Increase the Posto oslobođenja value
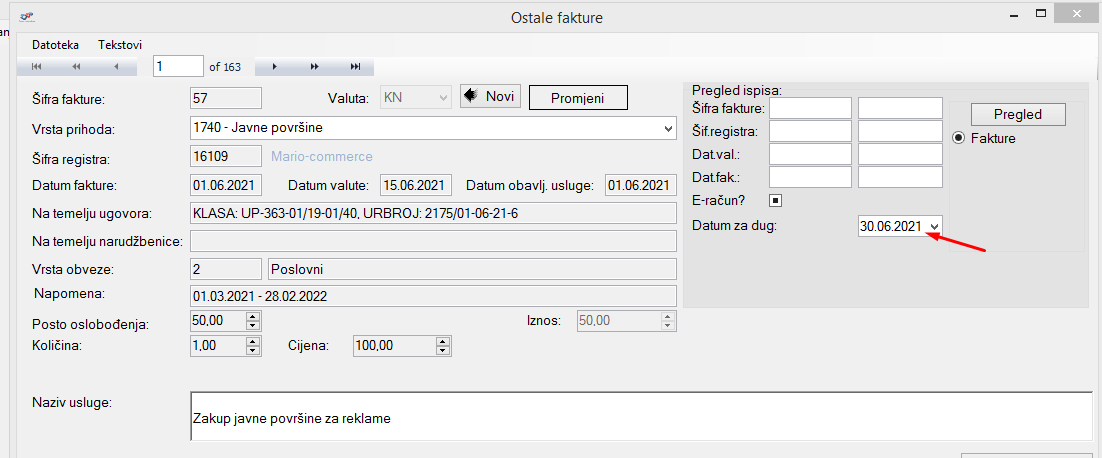Viewport: 1102px width, 458px height. (252, 316)
